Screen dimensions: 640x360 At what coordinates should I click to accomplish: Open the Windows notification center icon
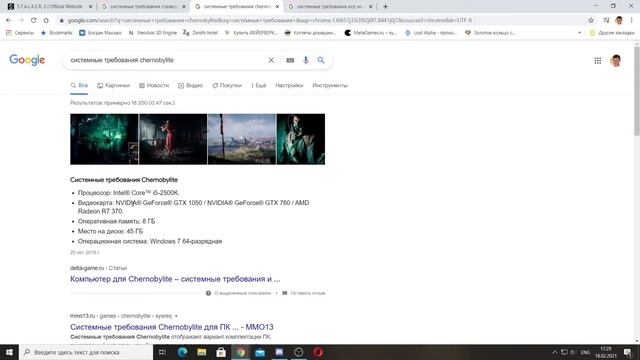(x=627, y=352)
